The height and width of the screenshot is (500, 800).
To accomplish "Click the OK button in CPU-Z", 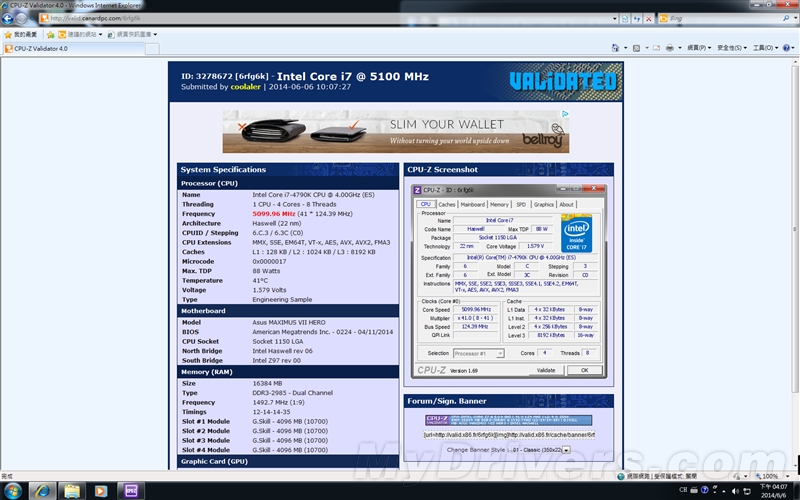I will [584, 370].
